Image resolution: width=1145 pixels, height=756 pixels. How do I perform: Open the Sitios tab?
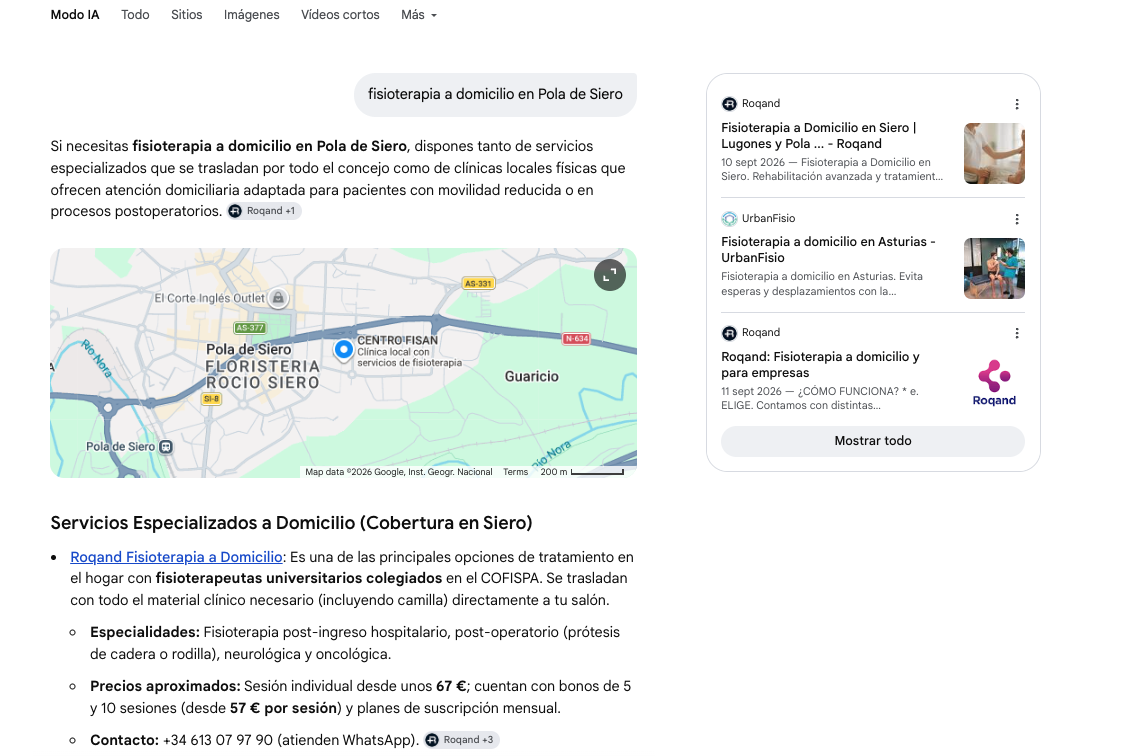point(186,15)
